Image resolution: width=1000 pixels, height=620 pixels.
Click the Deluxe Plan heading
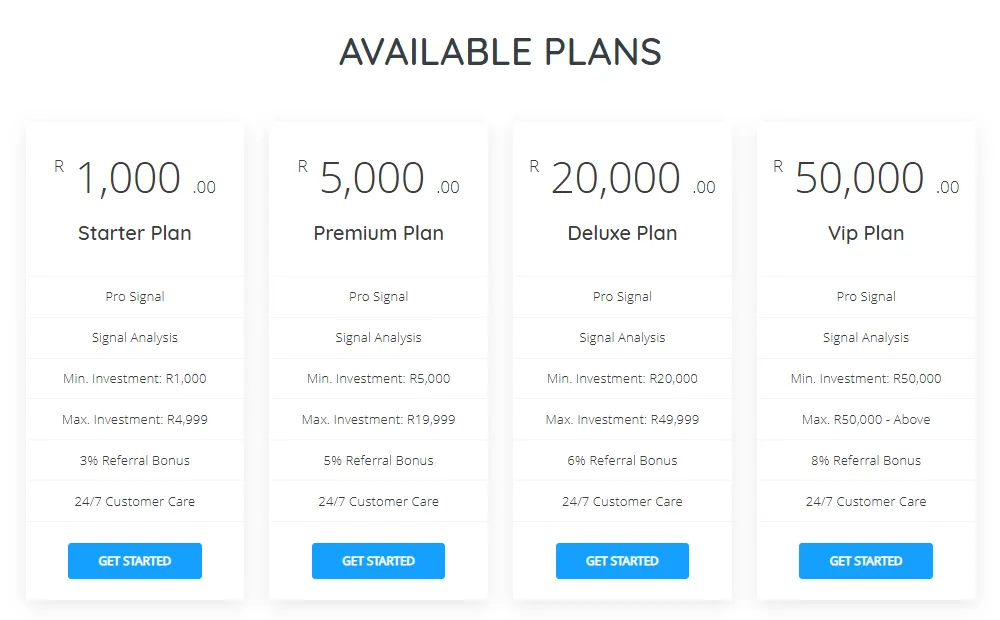tap(622, 233)
